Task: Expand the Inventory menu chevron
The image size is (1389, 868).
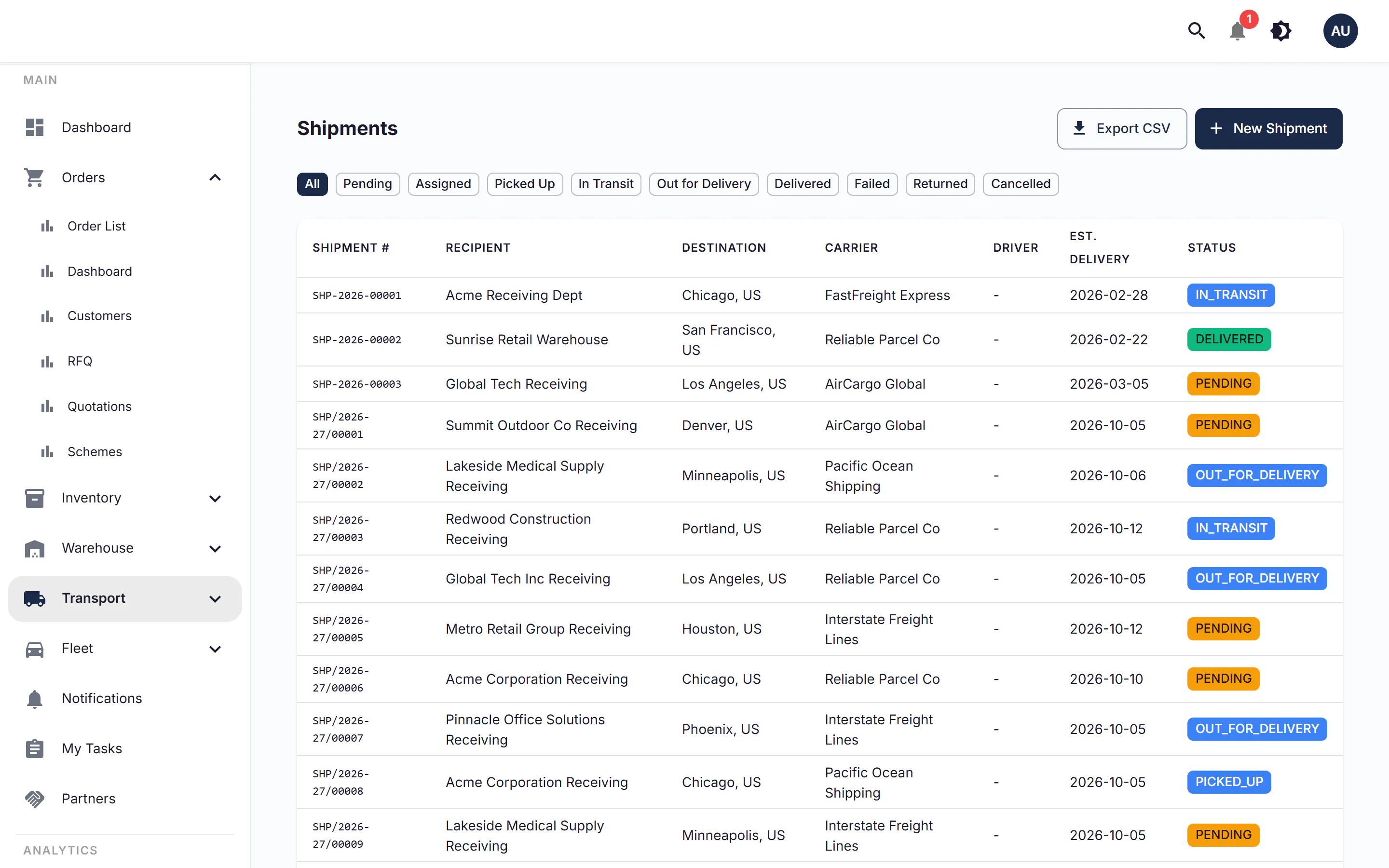Action: (215, 498)
